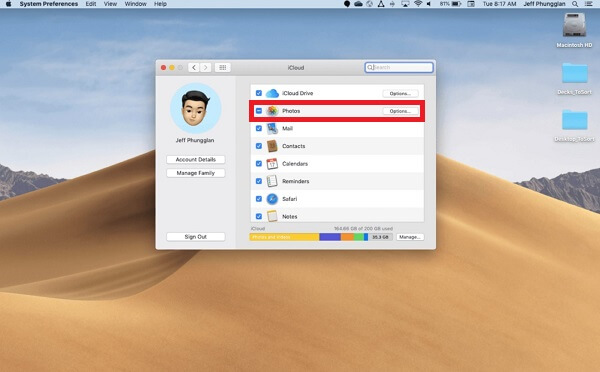Viewport: 600px width, 372px height.
Task: Uncheck the iCloud Drive checkbox
Action: point(259,93)
